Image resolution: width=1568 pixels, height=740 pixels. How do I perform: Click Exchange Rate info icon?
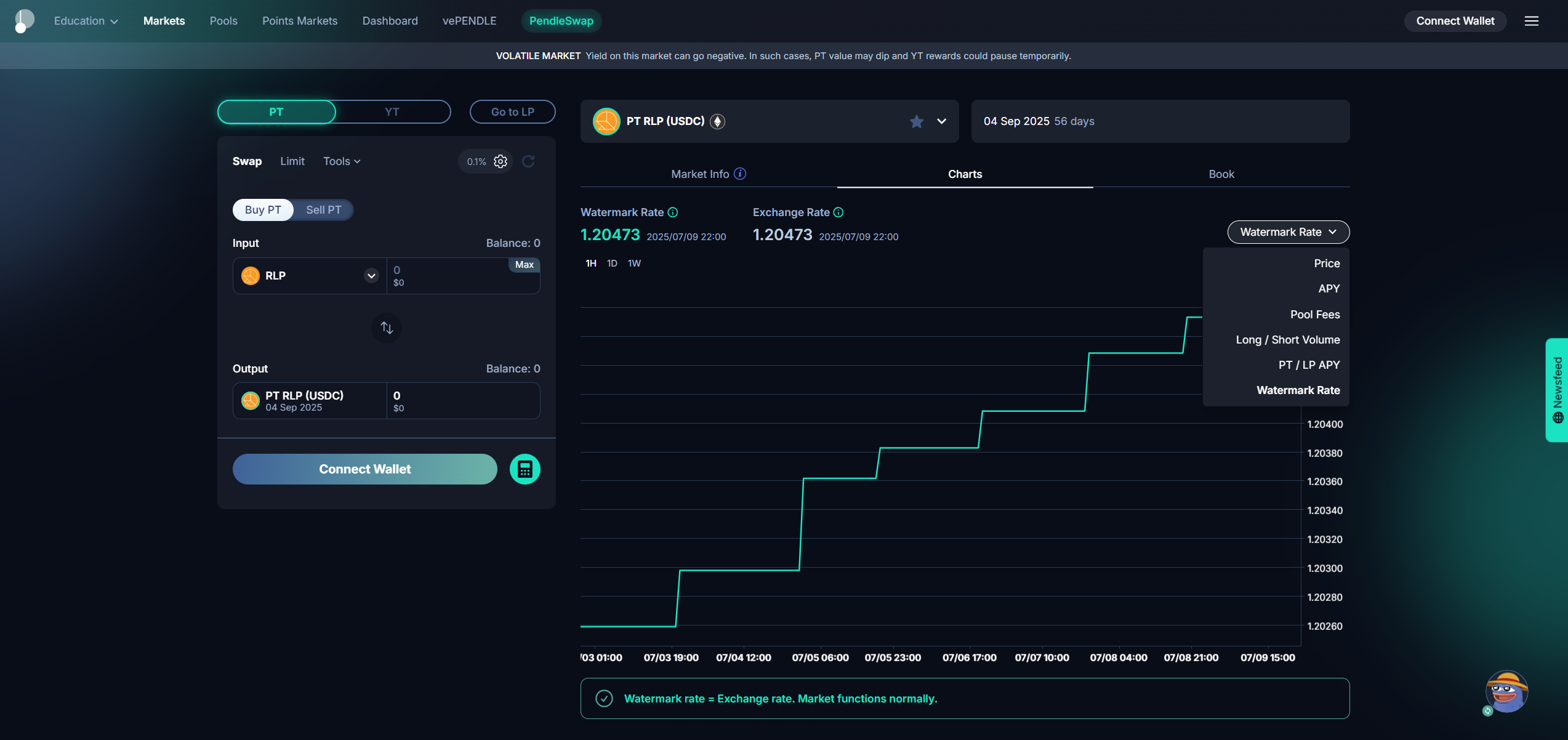tap(838, 212)
